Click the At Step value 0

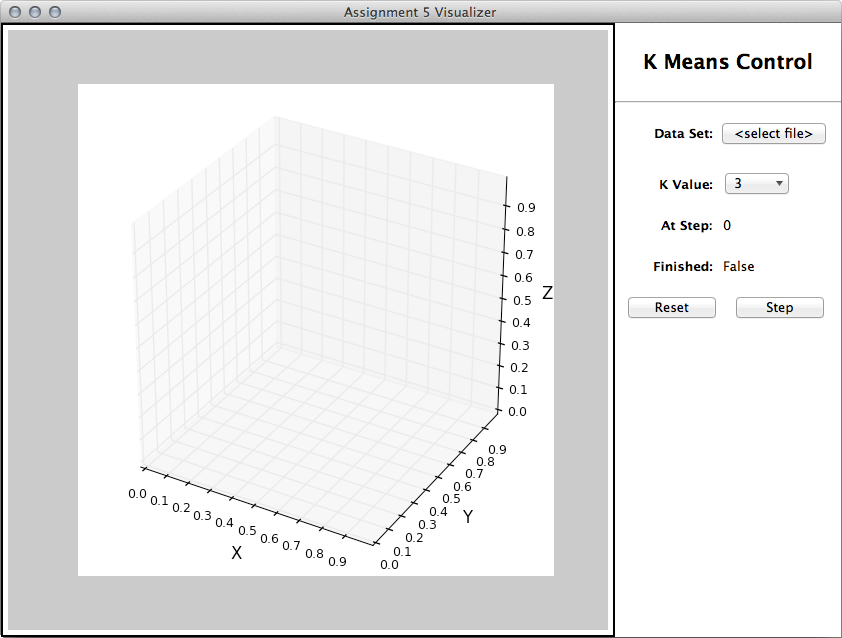tap(727, 226)
